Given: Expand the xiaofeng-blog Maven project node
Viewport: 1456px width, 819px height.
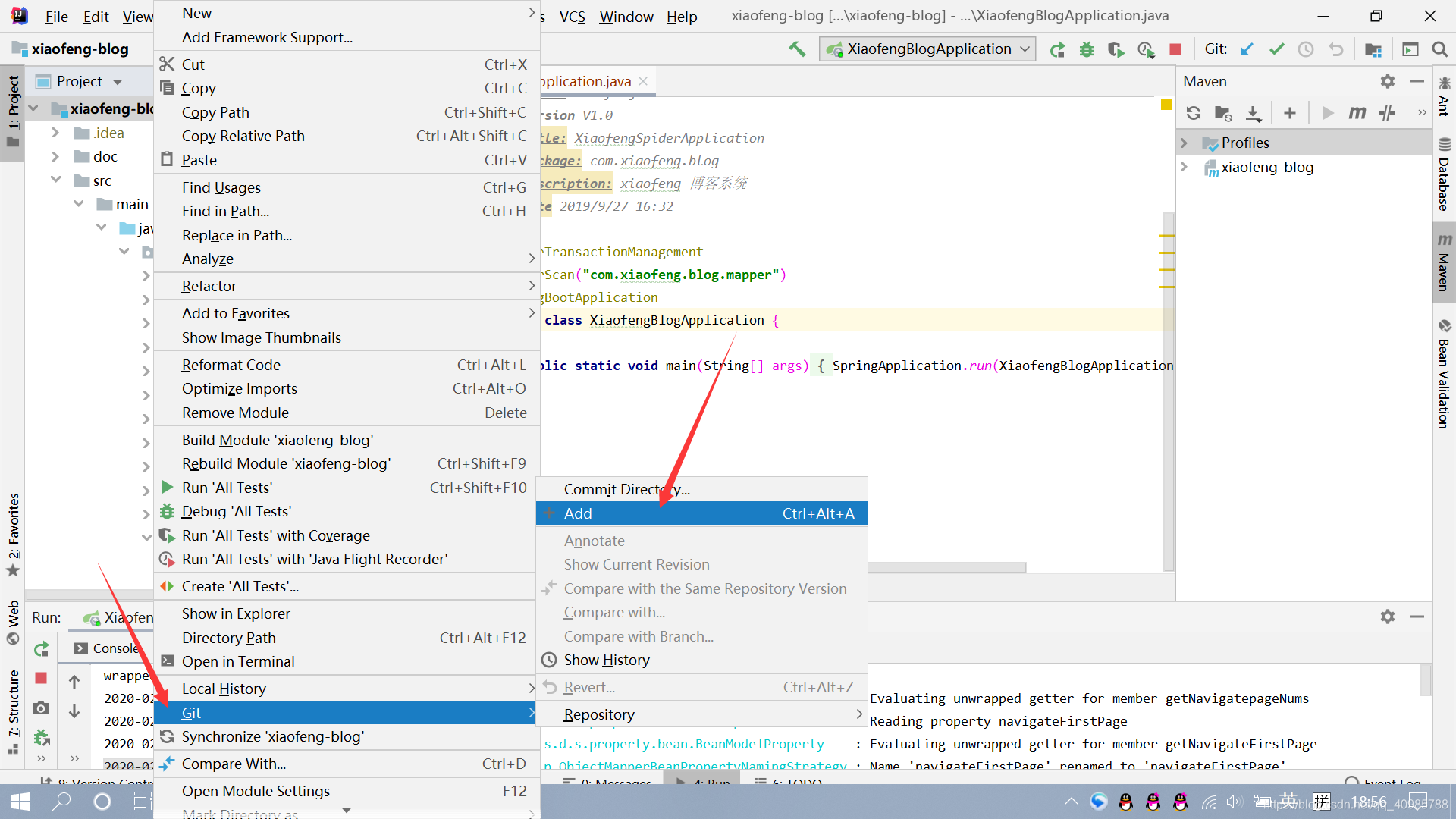Looking at the screenshot, I should (x=1184, y=167).
